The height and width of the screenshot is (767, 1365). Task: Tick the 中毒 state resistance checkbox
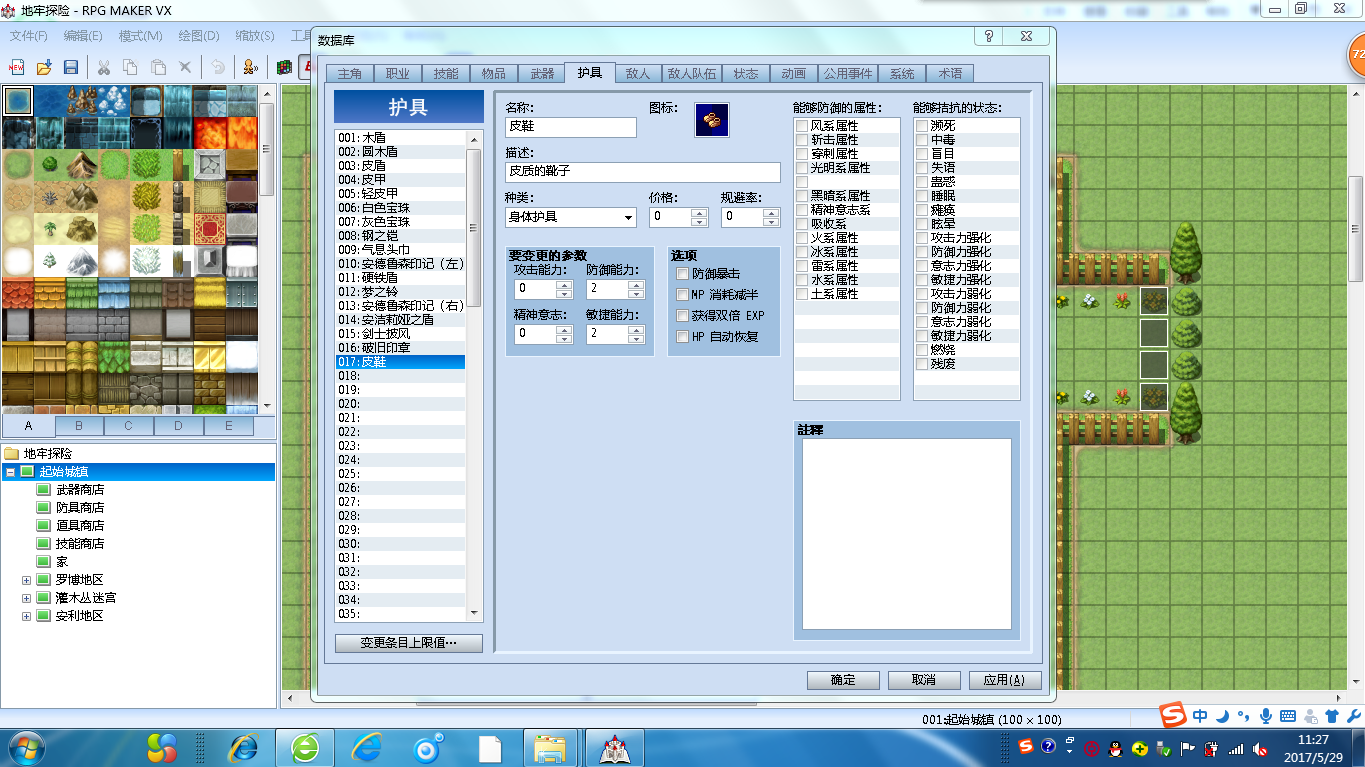click(x=922, y=140)
